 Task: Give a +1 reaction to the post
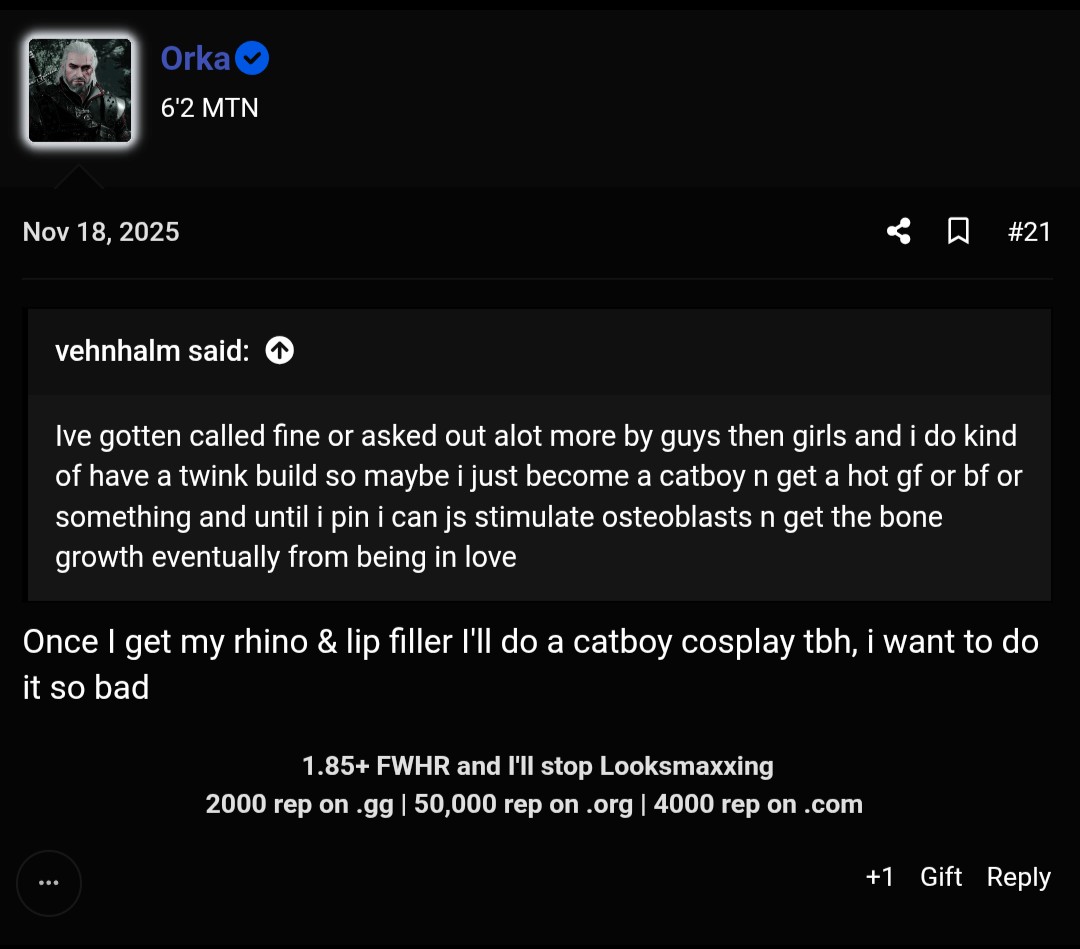click(880, 877)
